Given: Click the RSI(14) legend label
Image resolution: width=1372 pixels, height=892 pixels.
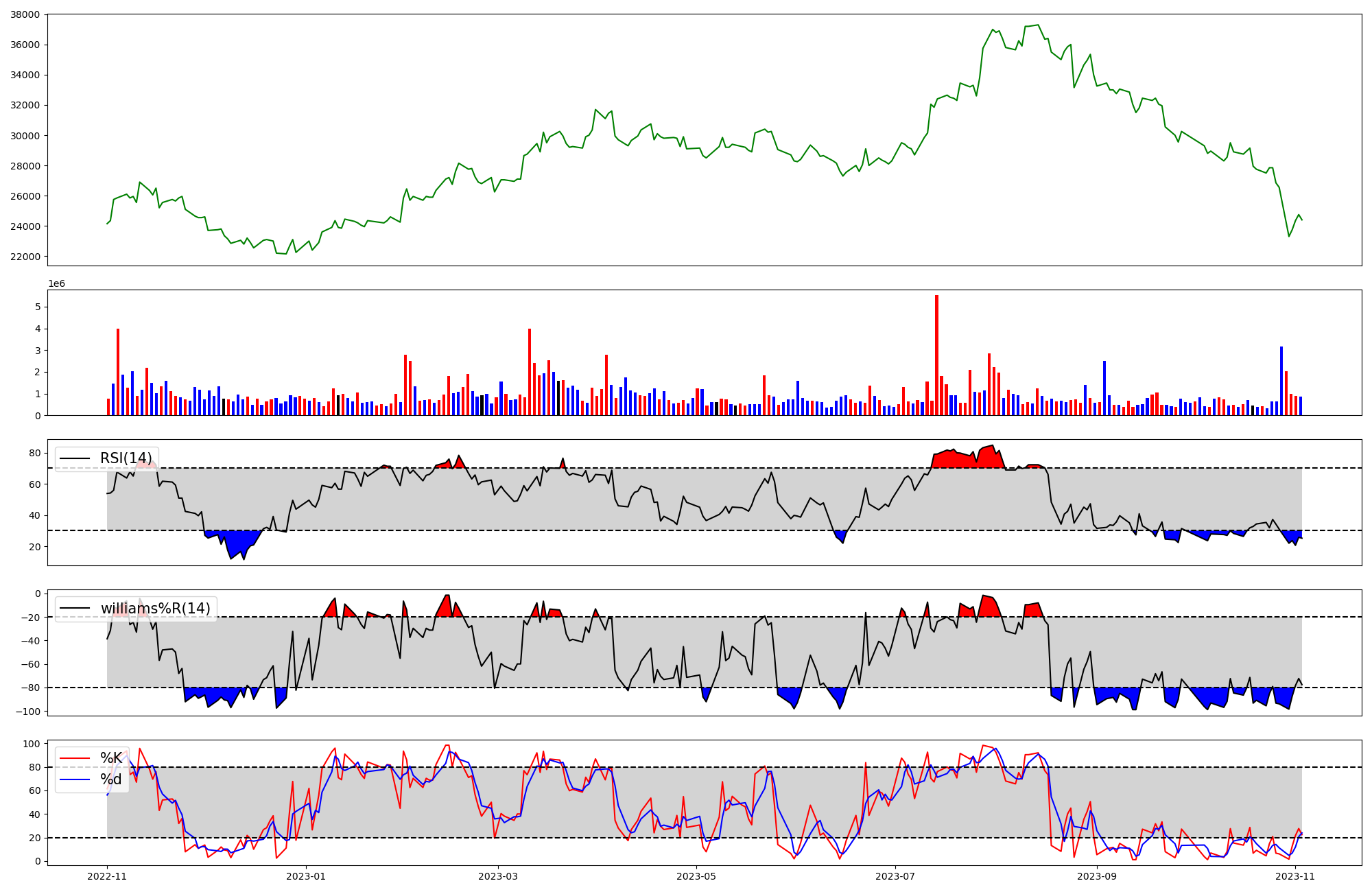Looking at the screenshot, I should [128, 458].
